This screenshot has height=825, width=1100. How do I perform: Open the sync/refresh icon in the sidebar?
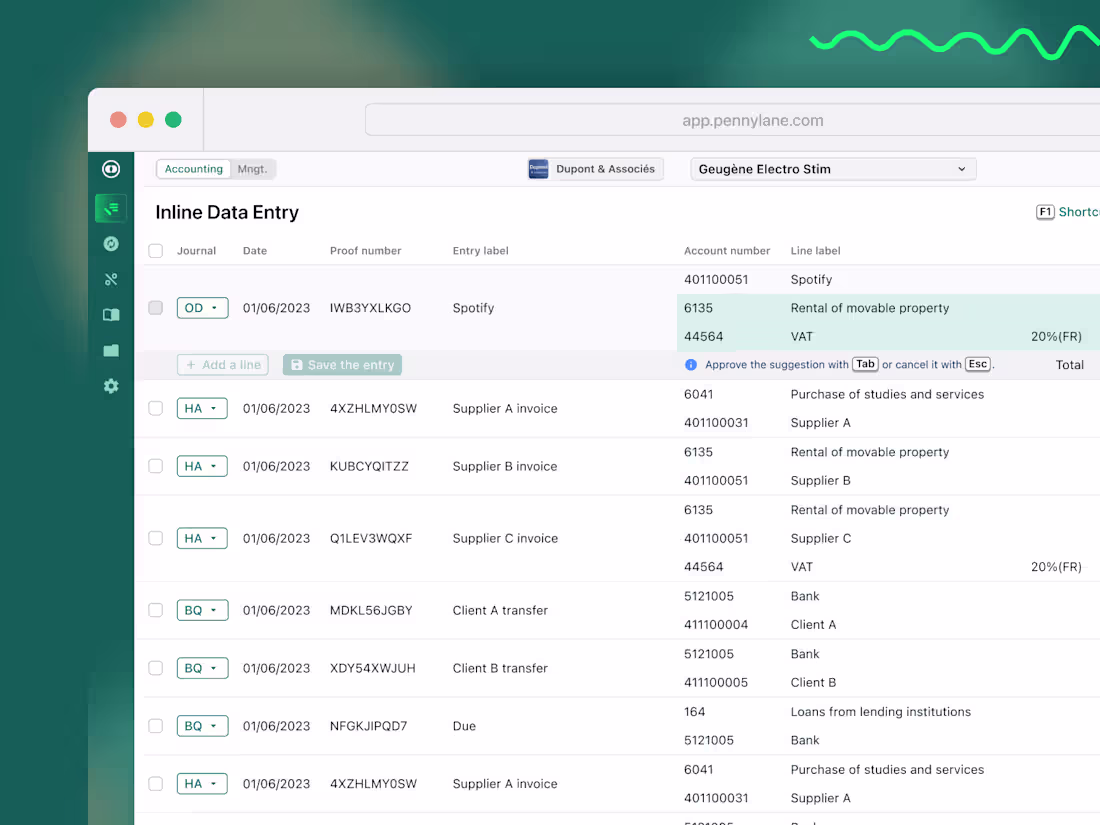pos(111,243)
